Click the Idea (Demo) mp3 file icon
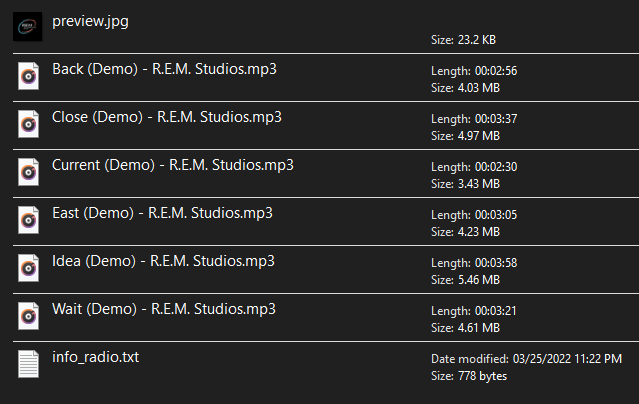The height and width of the screenshot is (404, 639). click(x=28, y=267)
